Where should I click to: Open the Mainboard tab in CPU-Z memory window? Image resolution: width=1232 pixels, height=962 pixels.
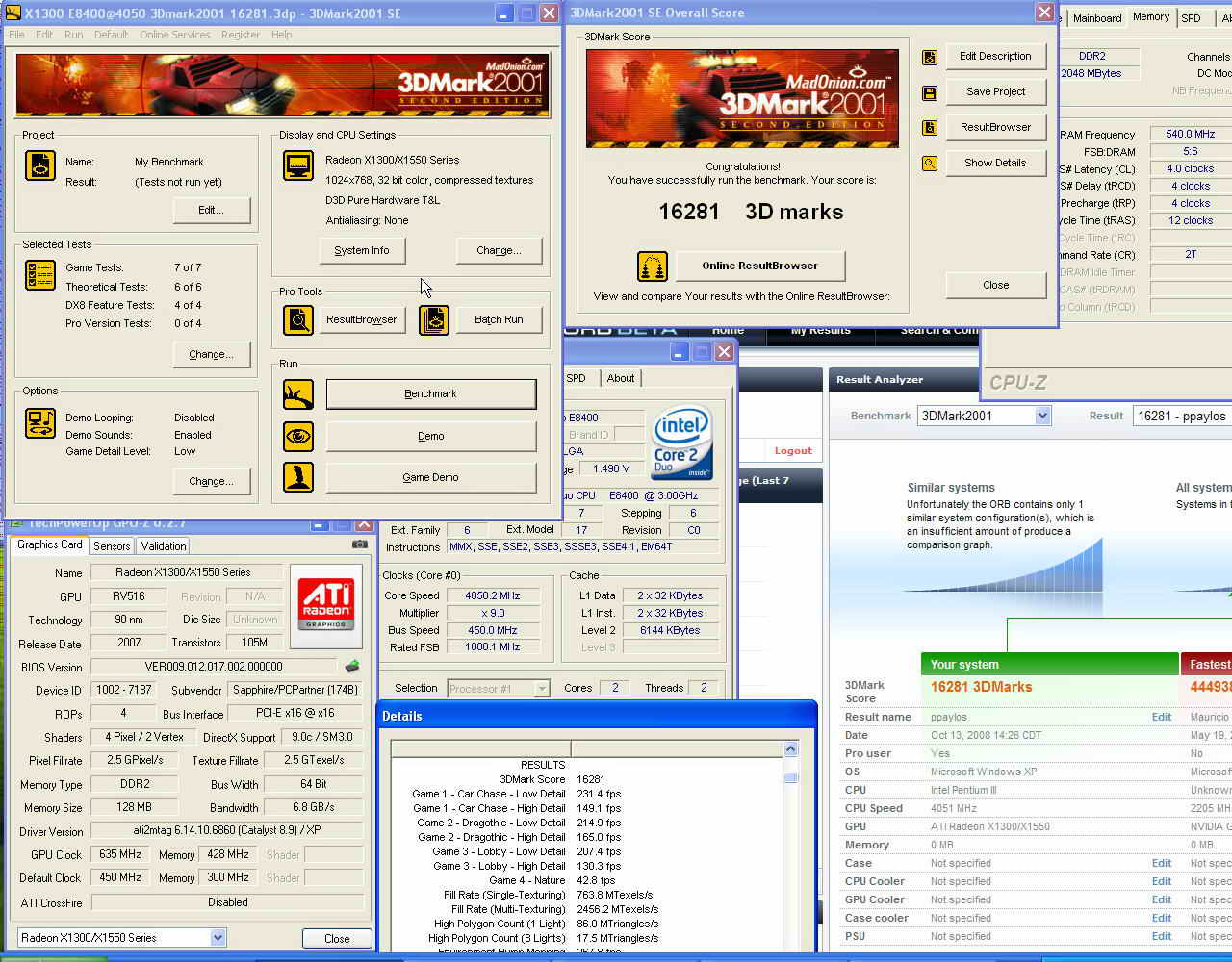[1097, 18]
